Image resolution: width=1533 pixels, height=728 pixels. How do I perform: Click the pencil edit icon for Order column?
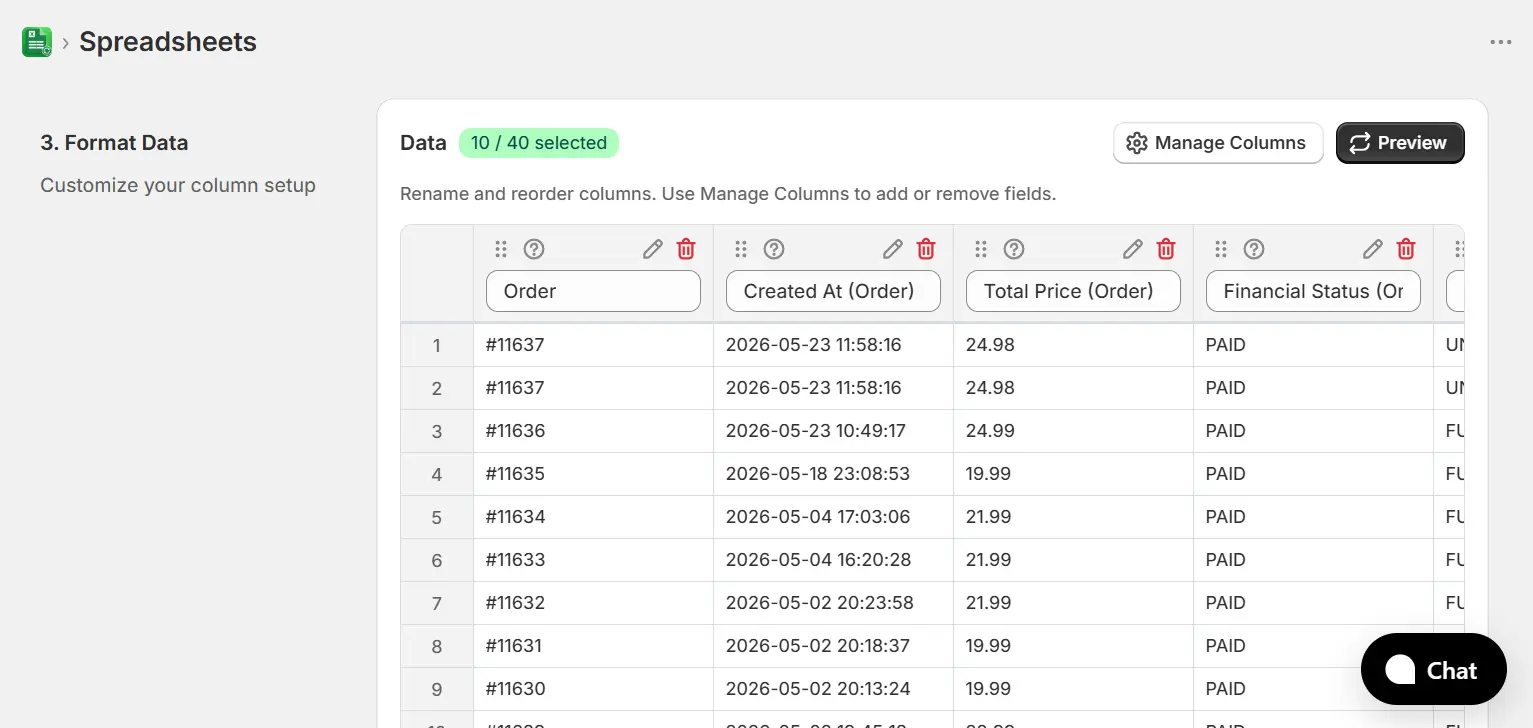click(653, 249)
